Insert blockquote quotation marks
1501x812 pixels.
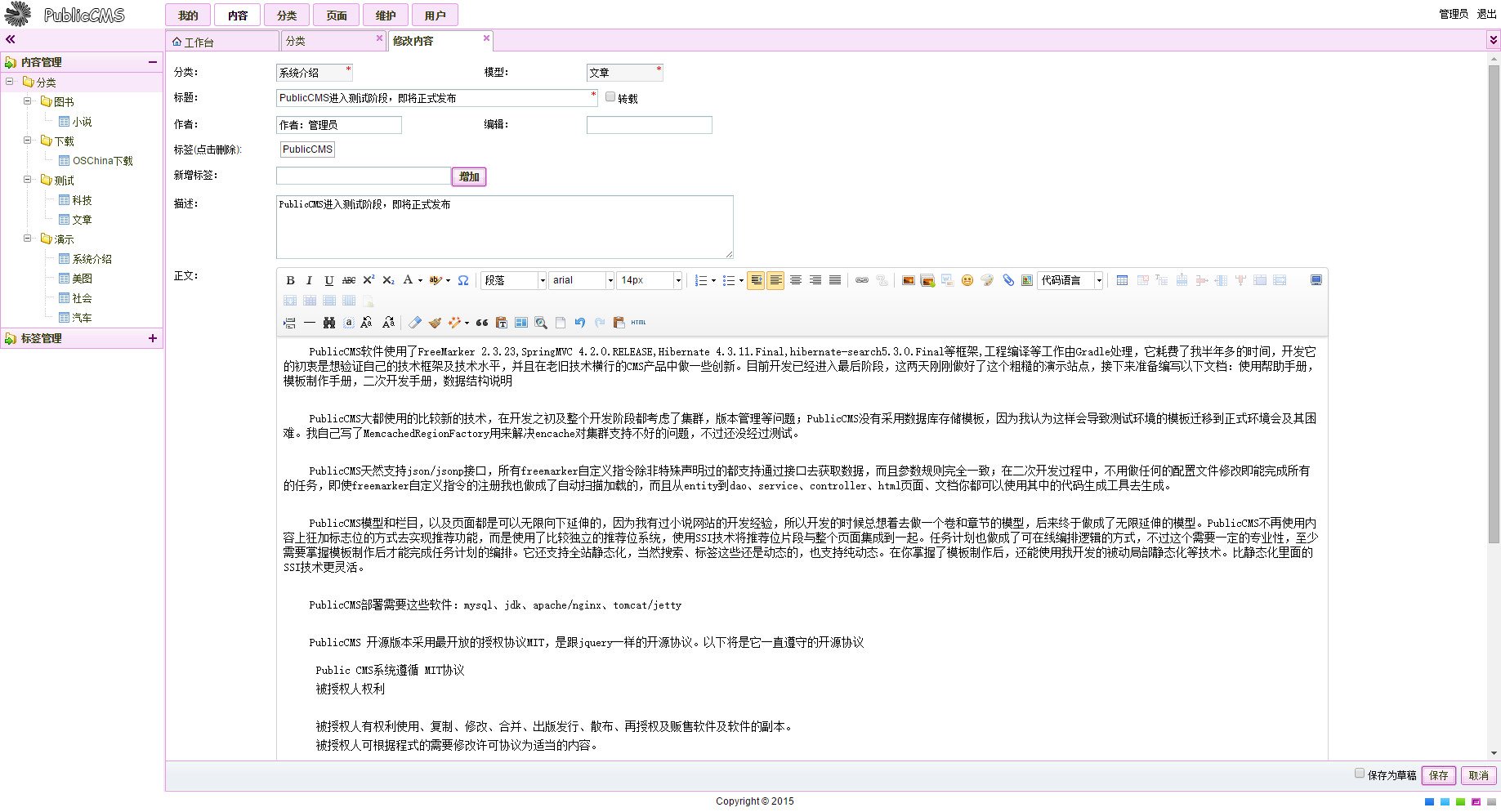(482, 323)
